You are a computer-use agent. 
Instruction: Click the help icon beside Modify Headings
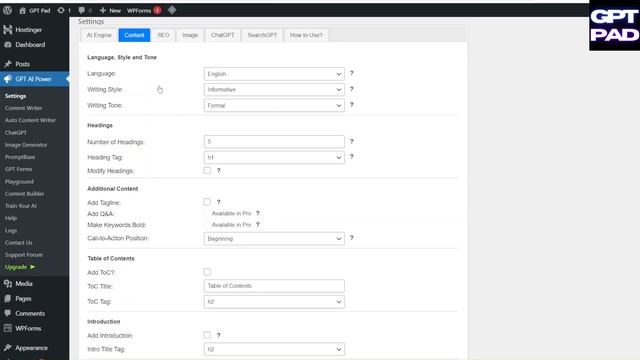click(218, 171)
